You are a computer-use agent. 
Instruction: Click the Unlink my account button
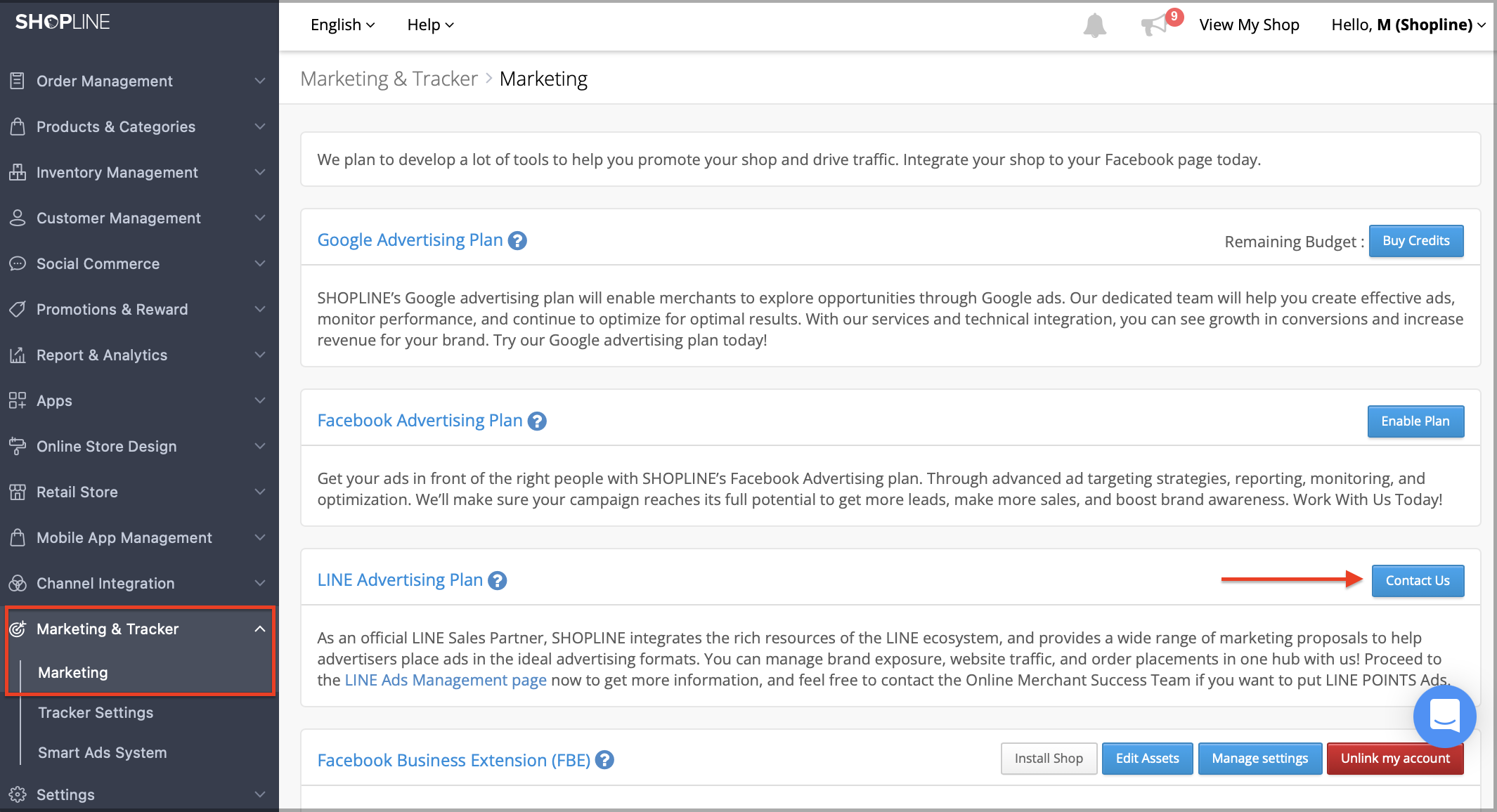tap(1395, 759)
